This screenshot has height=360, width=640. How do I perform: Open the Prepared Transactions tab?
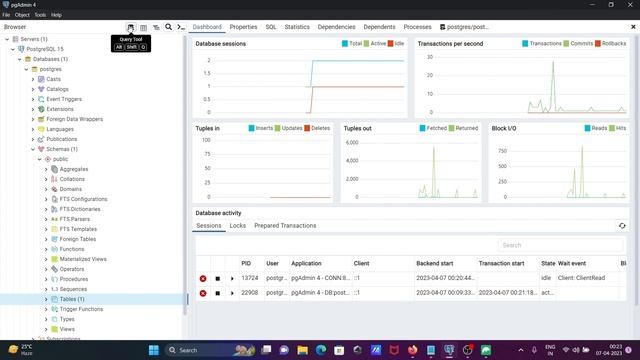click(285, 226)
